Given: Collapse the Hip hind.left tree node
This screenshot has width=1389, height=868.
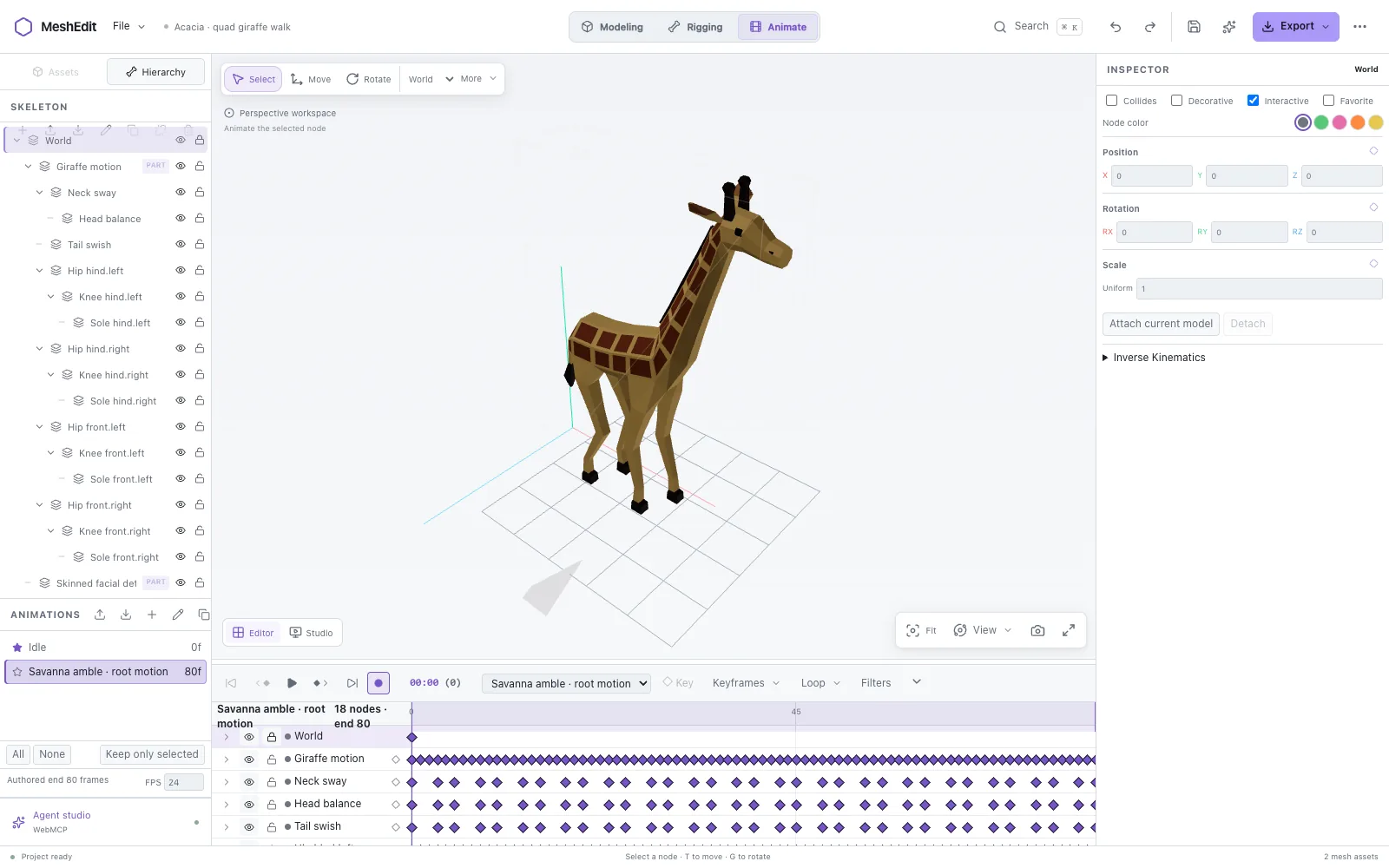Looking at the screenshot, I should point(39,271).
